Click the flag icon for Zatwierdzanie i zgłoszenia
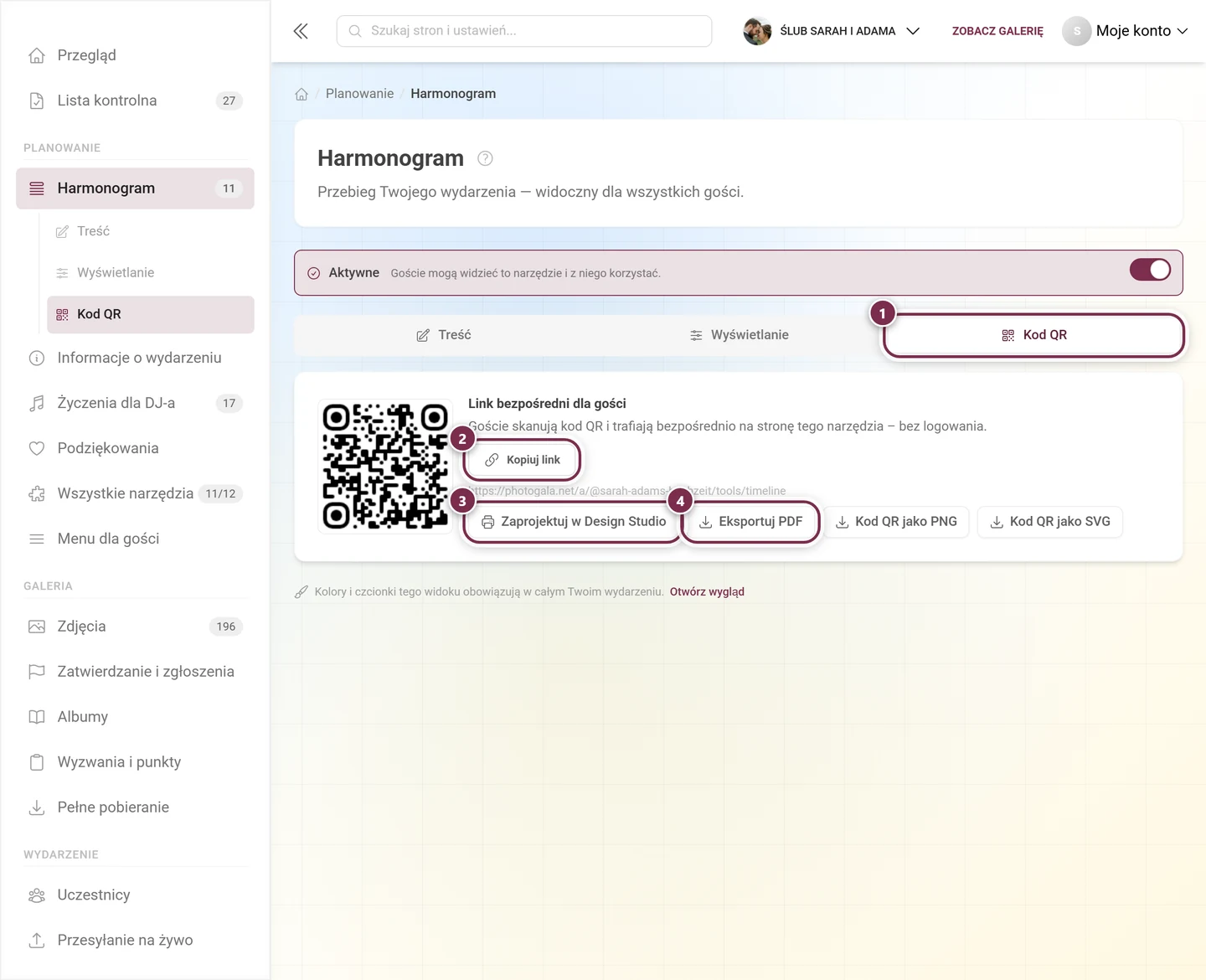Screen dimensions: 1206x980 tap(37, 672)
